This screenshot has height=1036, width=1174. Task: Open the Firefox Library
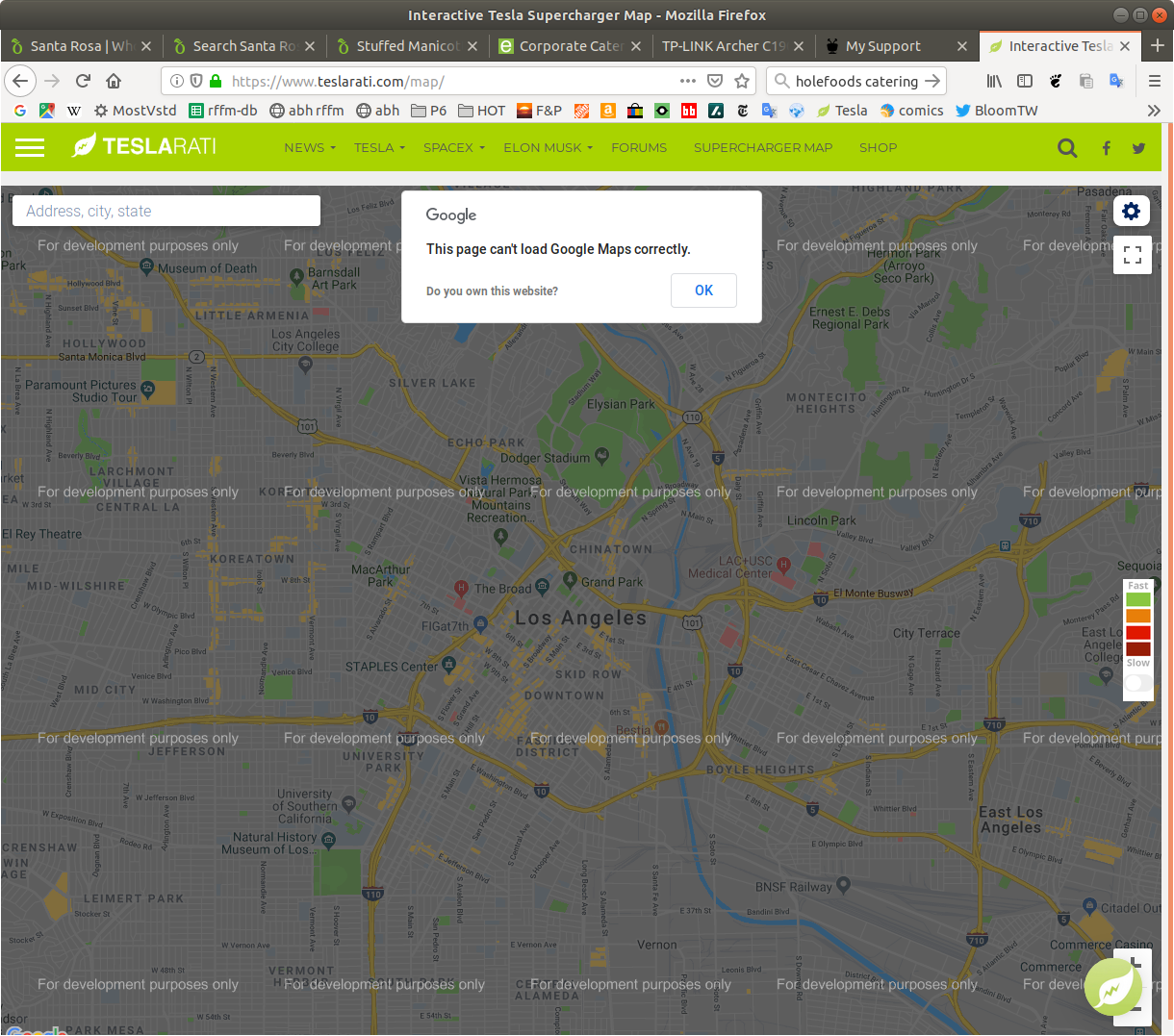coord(994,81)
